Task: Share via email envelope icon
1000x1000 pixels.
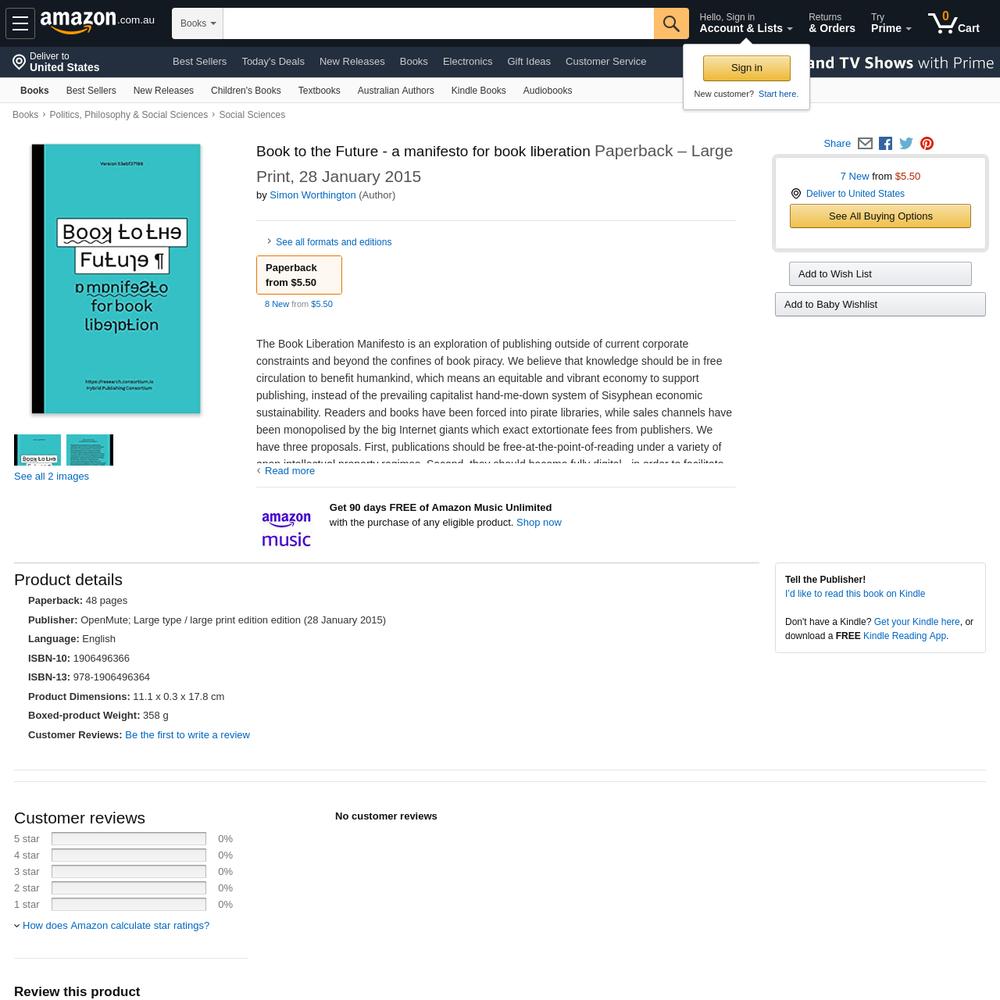Action: coord(865,143)
